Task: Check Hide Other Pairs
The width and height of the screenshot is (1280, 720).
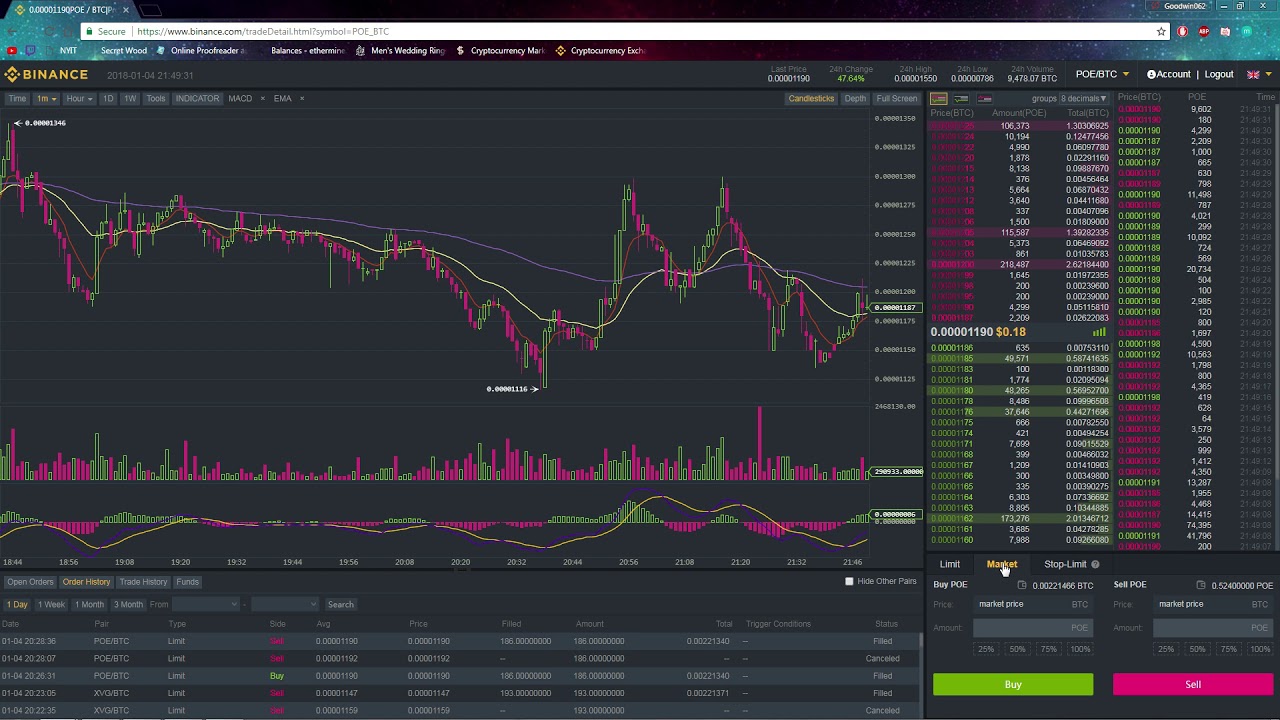Action: click(x=849, y=581)
